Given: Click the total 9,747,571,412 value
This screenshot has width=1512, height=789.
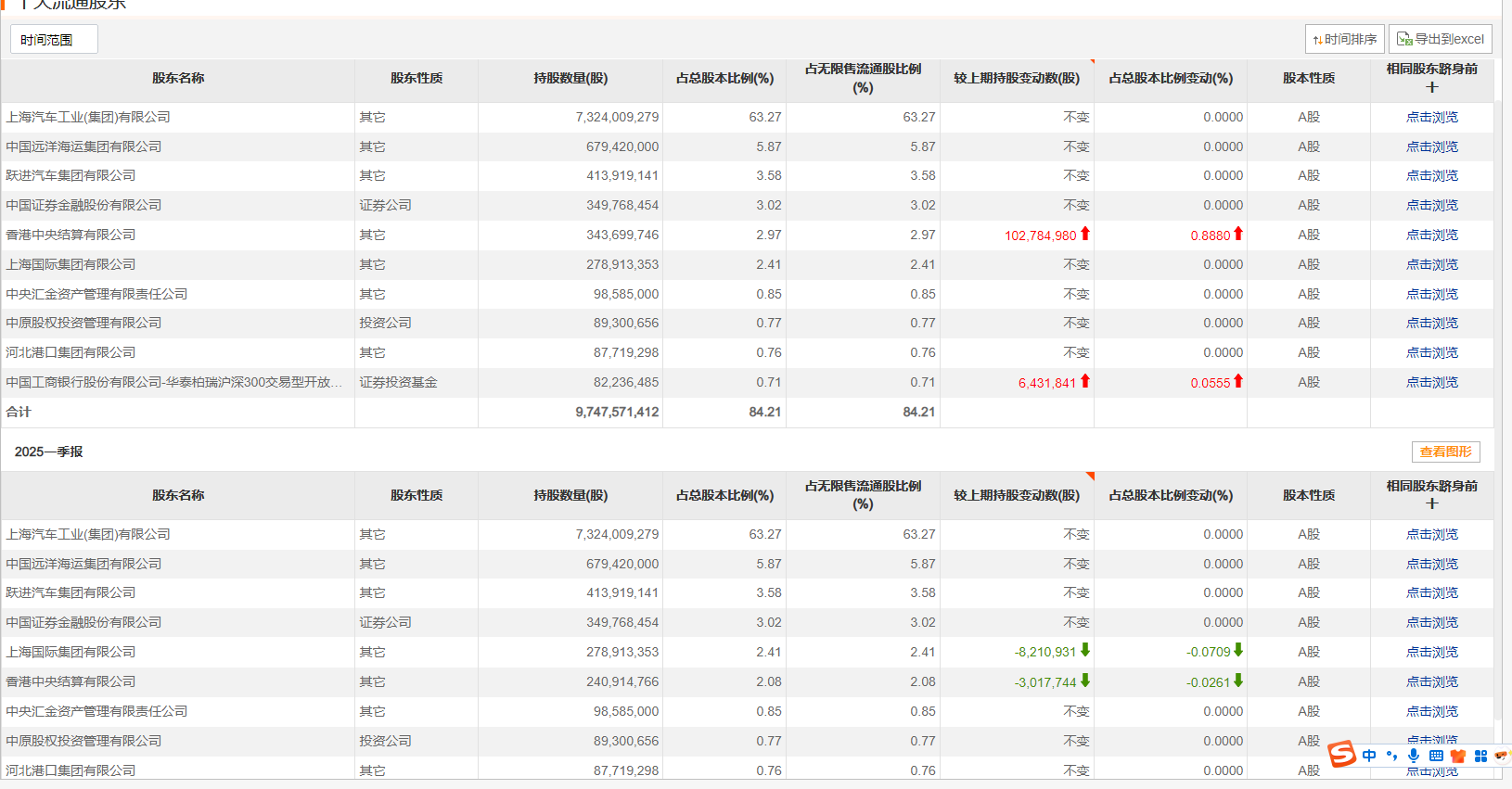Looking at the screenshot, I should coord(617,412).
